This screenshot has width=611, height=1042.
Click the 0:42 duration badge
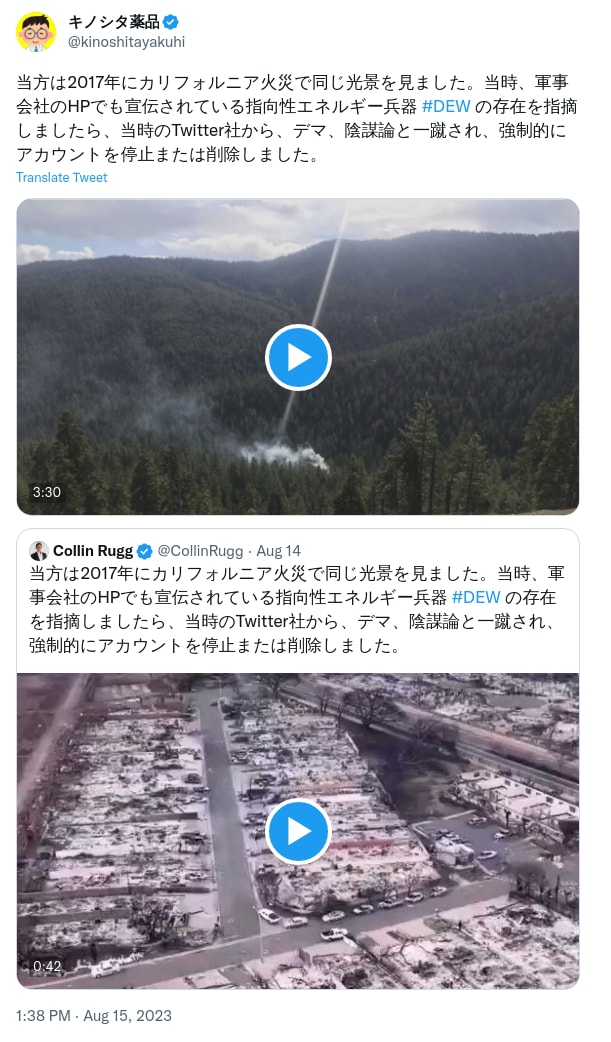(47, 966)
